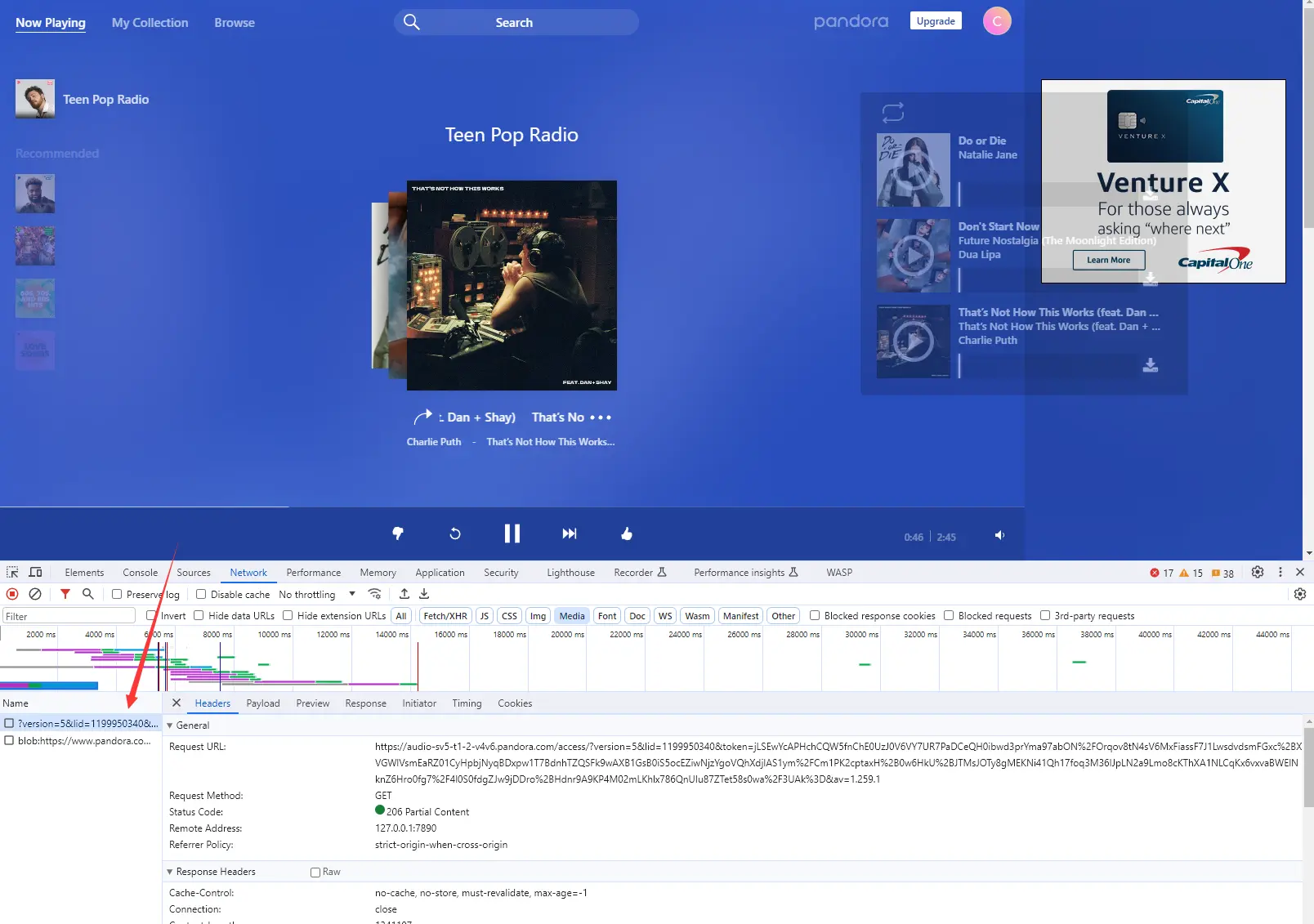Click the clear network log icon in DevTools

pyautogui.click(x=35, y=594)
